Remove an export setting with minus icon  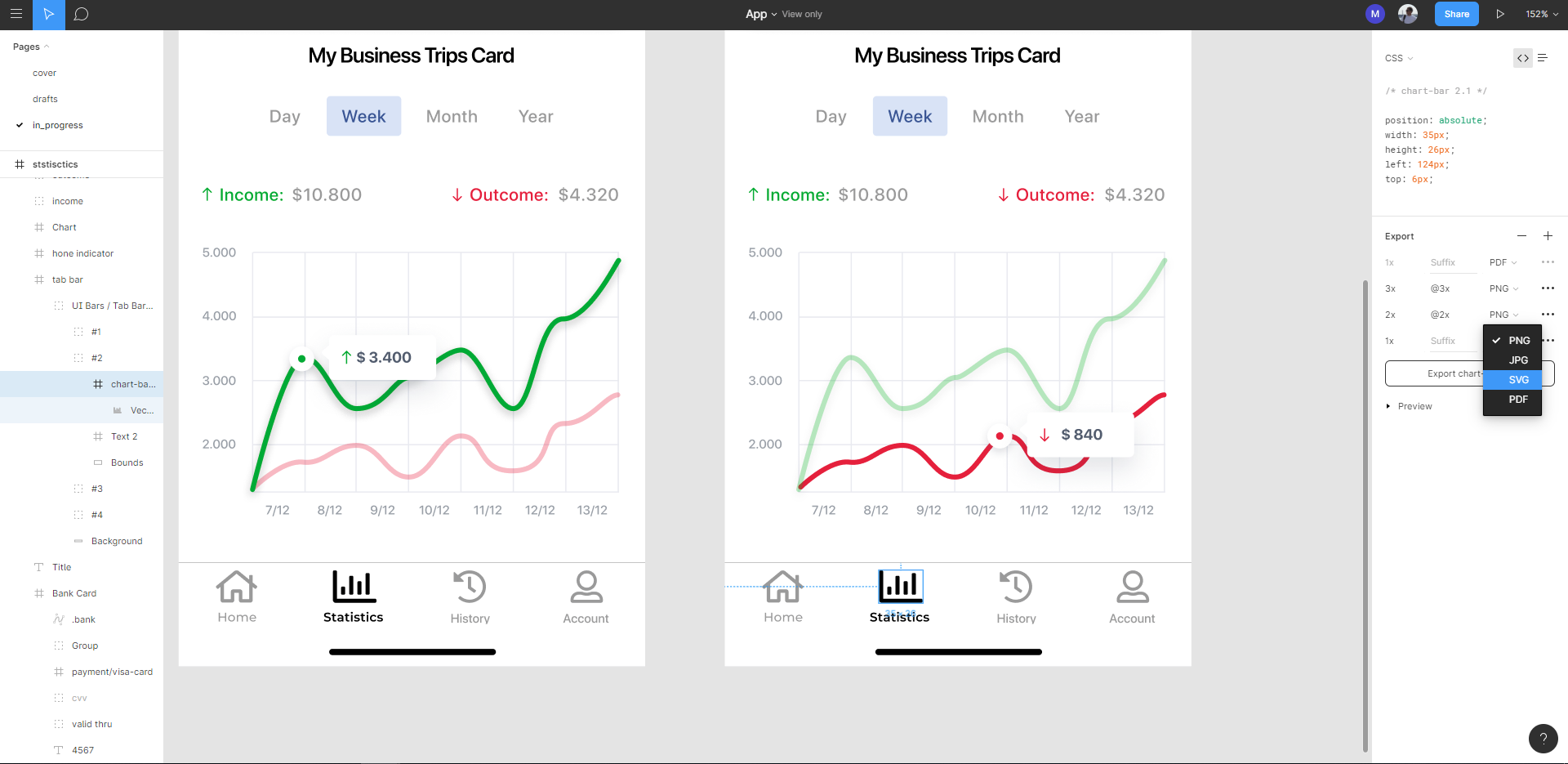click(x=1521, y=236)
